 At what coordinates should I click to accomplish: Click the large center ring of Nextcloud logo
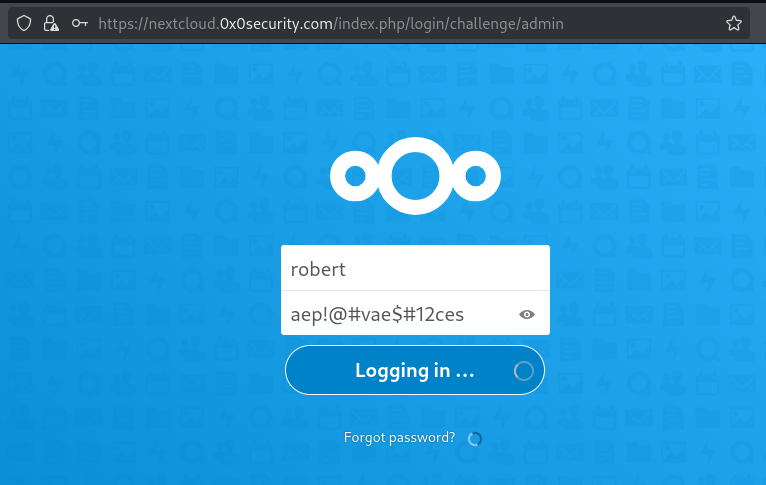tap(415, 177)
